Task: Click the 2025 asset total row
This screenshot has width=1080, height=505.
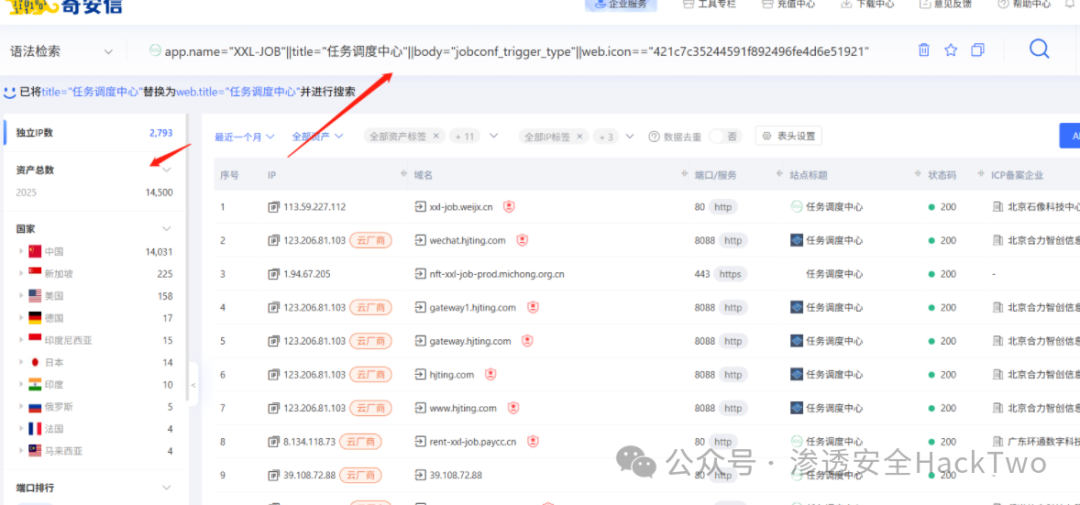Action: point(94,193)
